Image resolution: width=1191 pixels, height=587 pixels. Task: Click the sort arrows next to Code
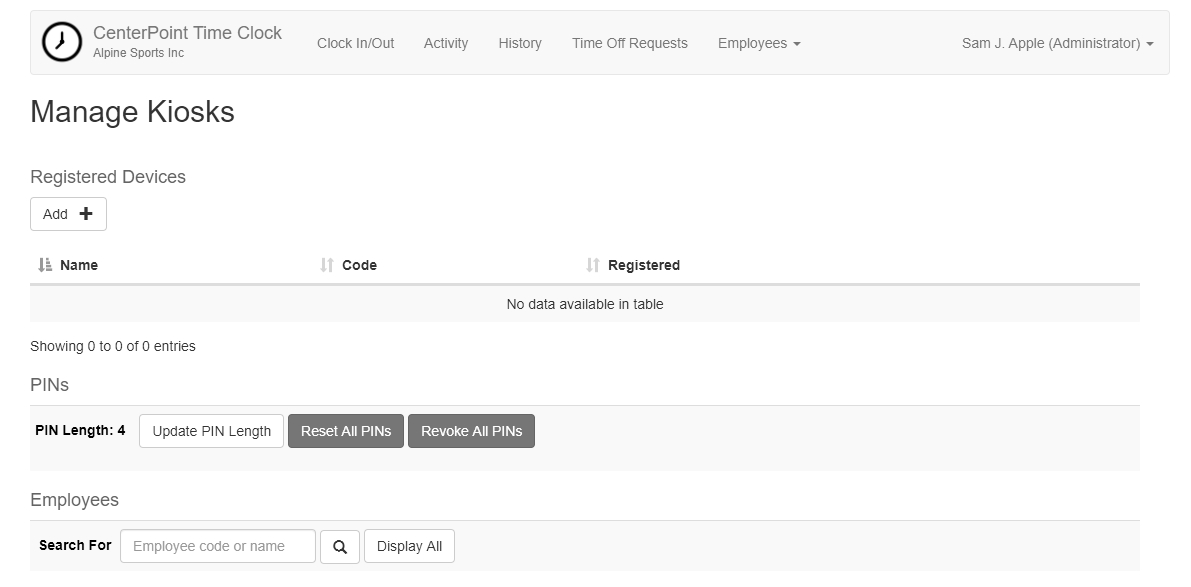(327, 265)
